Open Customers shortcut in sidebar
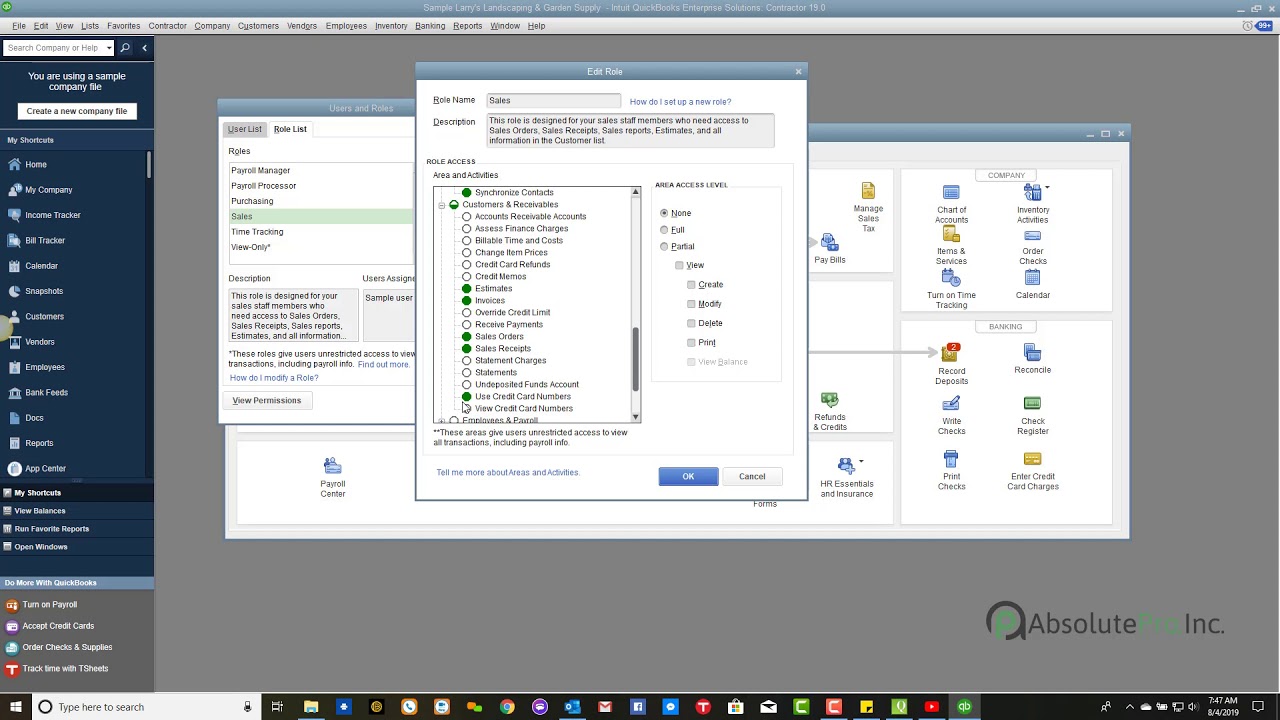This screenshot has width=1280, height=720. coord(44,316)
